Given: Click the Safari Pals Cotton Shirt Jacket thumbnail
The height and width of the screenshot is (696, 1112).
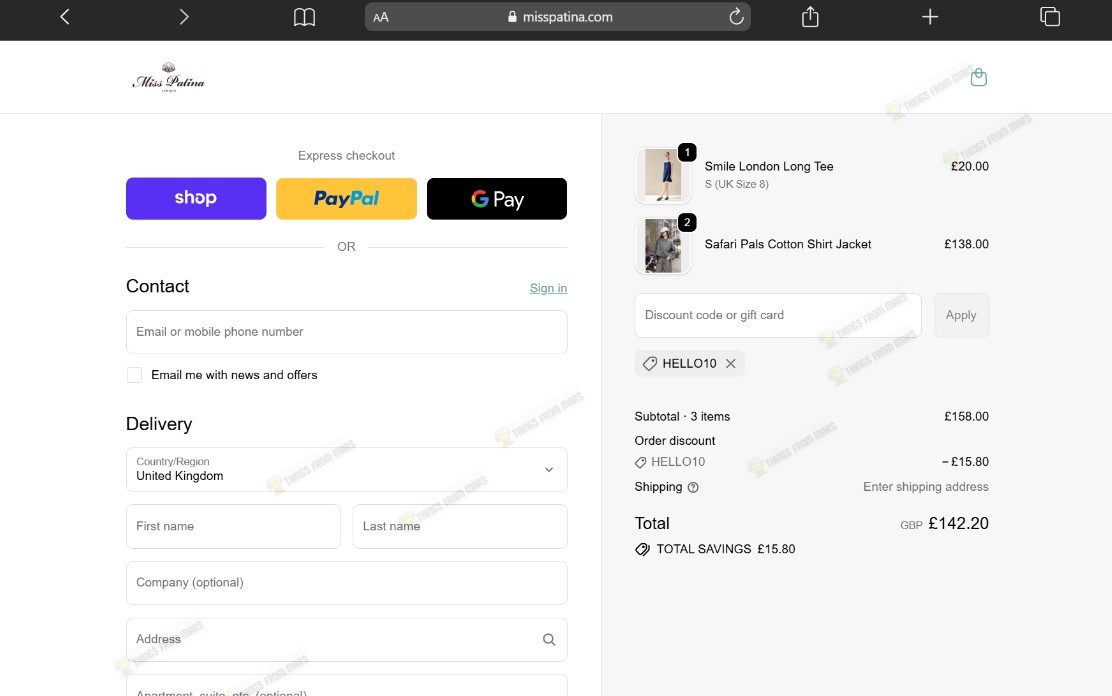Looking at the screenshot, I should coord(663,245).
